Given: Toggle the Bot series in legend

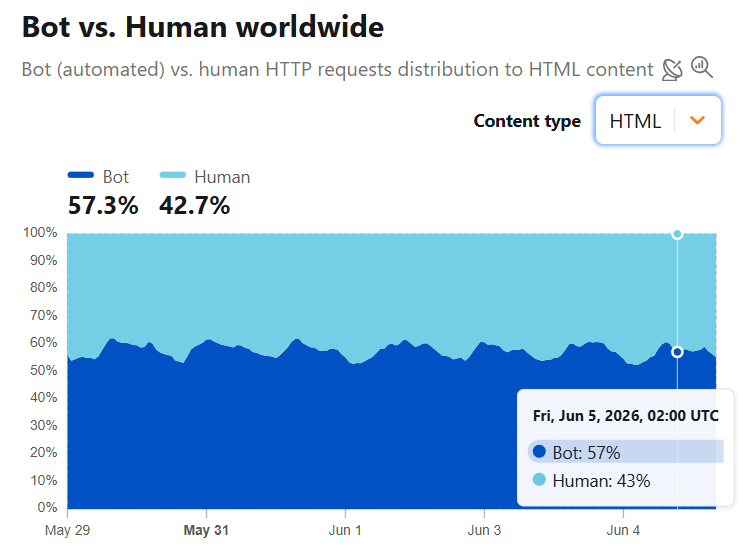Looking at the screenshot, I should coord(99,177).
